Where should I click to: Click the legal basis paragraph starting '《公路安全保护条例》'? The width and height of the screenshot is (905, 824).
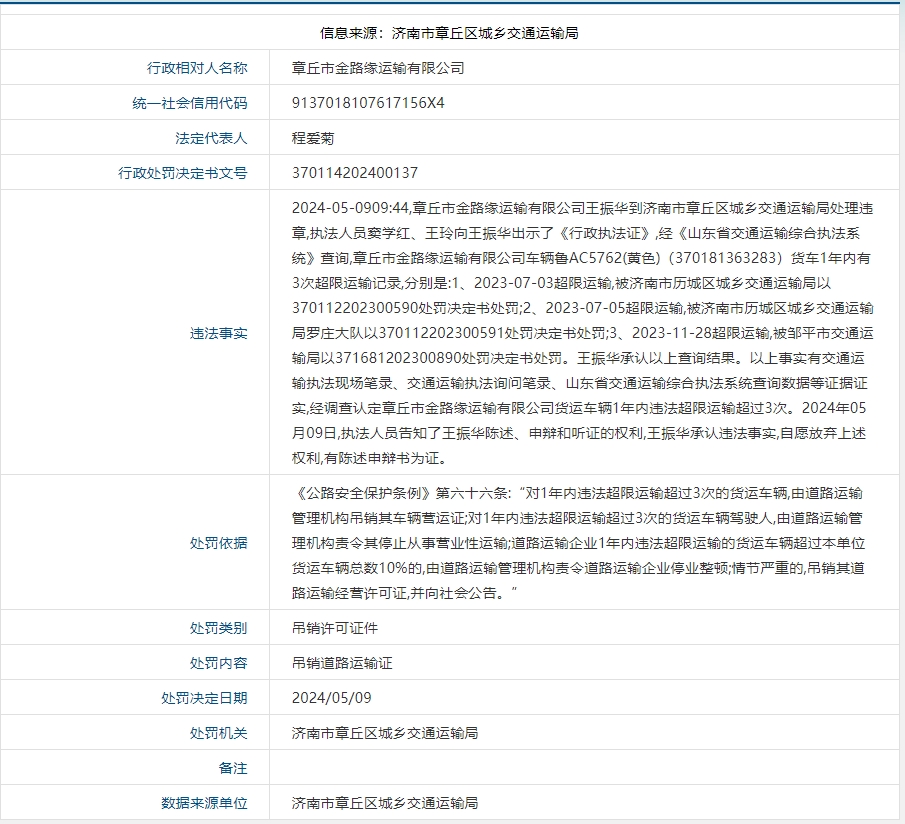[x=578, y=543]
